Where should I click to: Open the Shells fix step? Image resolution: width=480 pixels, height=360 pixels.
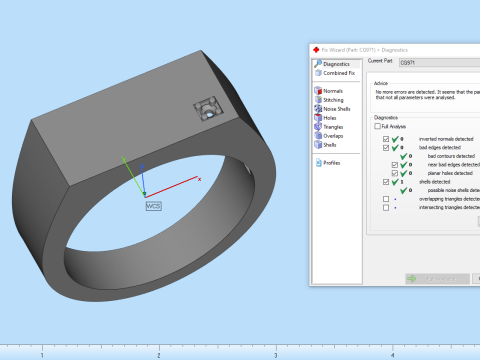(325, 145)
